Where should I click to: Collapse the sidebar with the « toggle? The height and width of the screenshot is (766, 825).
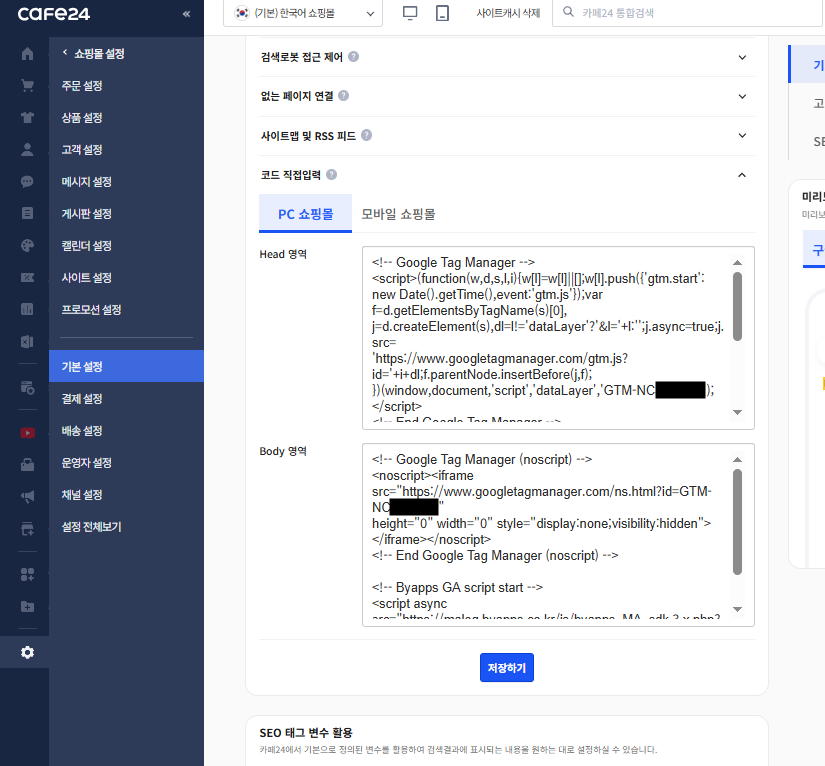point(185,14)
